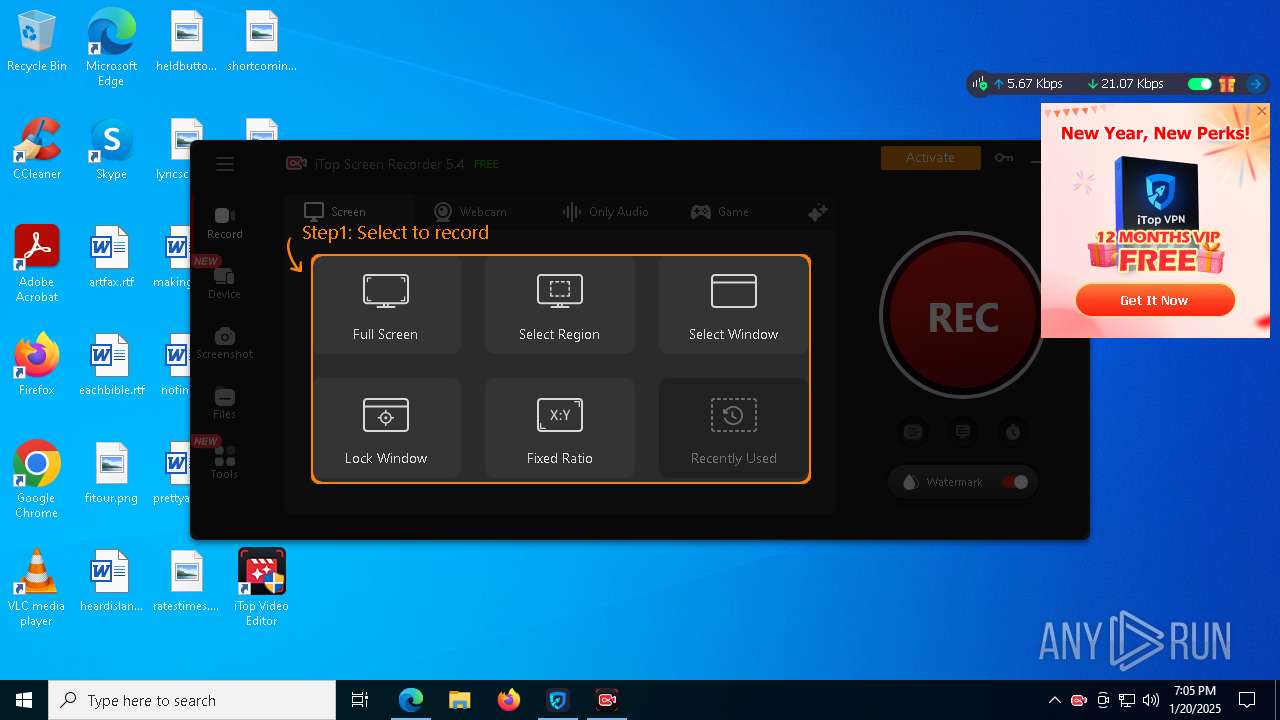Click the keyboard-style icon under REC
1280x720 pixels.
pos(913,432)
